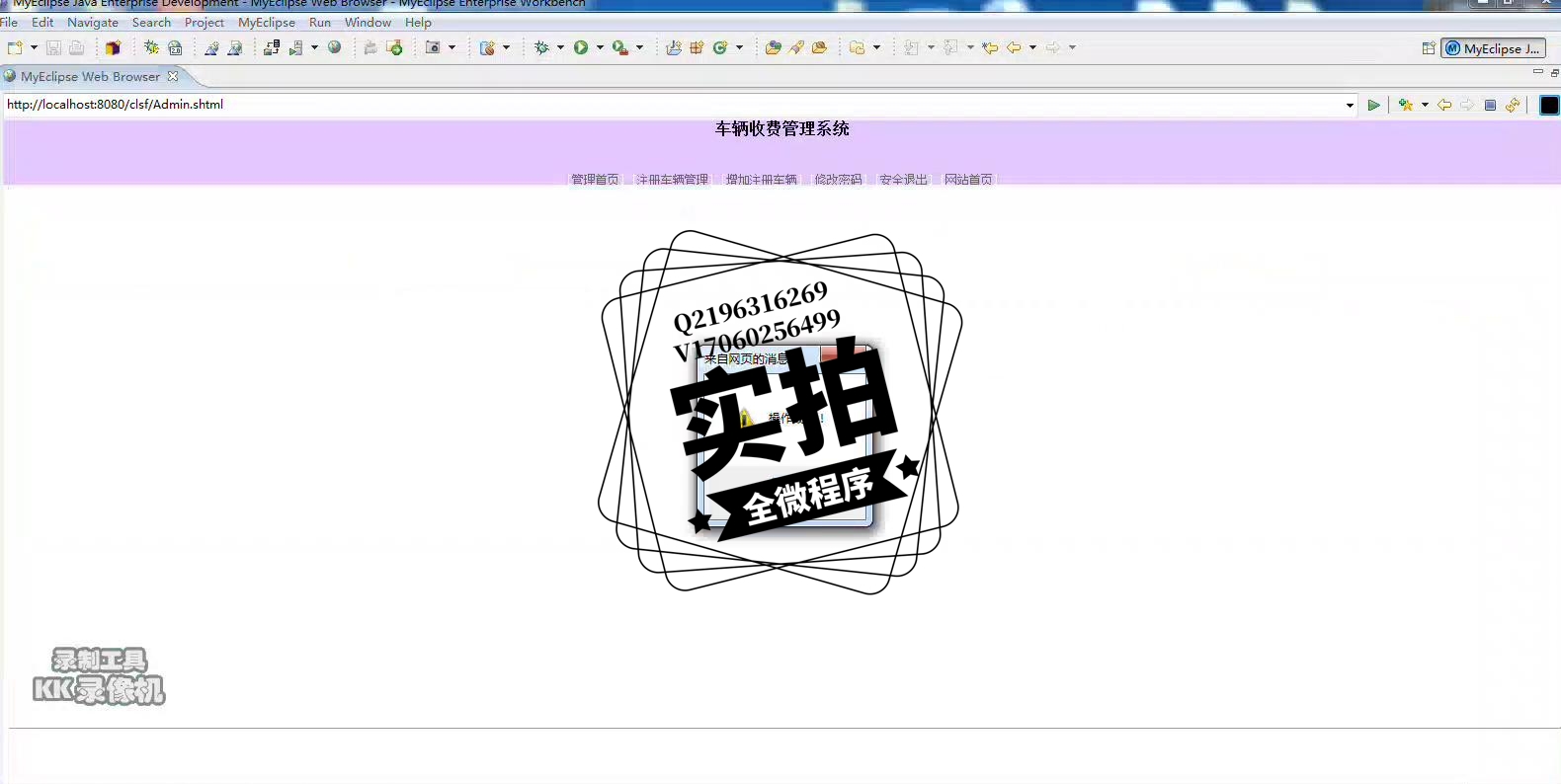Click the green Run button icon
The width and height of the screenshot is (1561, 784).
tap(581, 47)
